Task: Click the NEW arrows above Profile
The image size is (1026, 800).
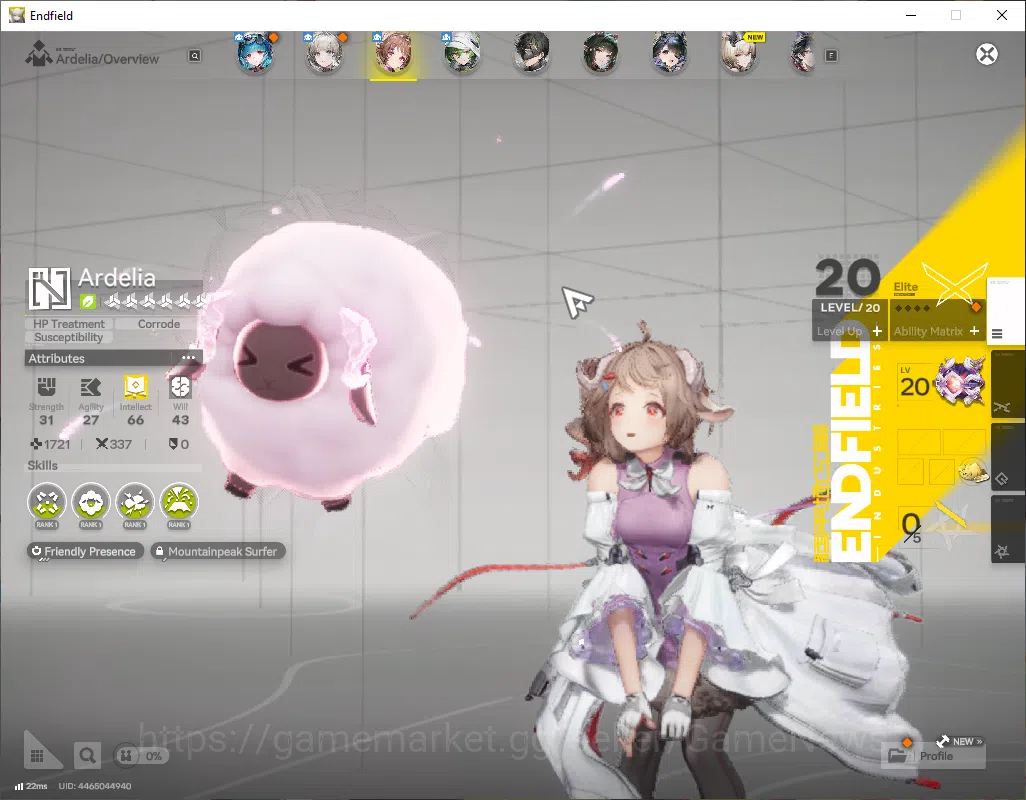Action: [959, 741]
